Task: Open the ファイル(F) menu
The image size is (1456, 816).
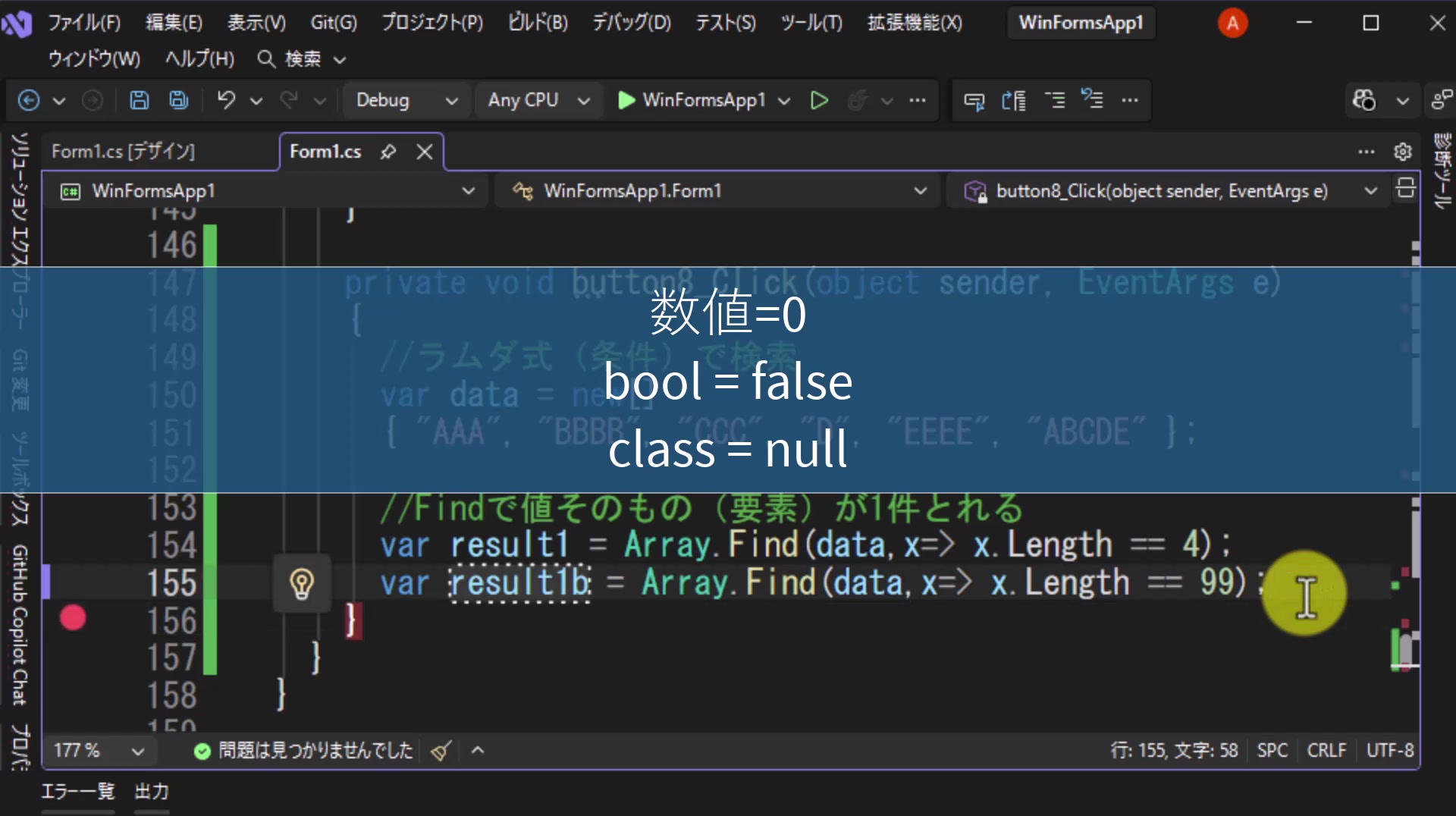Action: (84, 23)
